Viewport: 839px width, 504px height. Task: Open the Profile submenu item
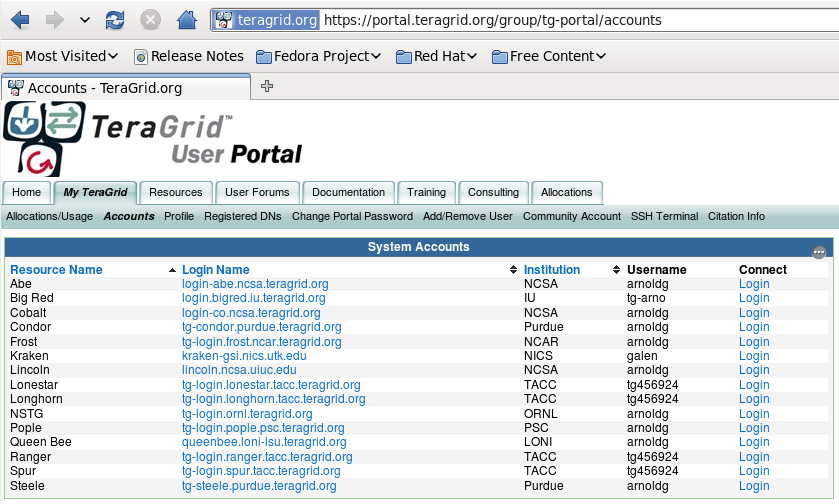(179, 217)
